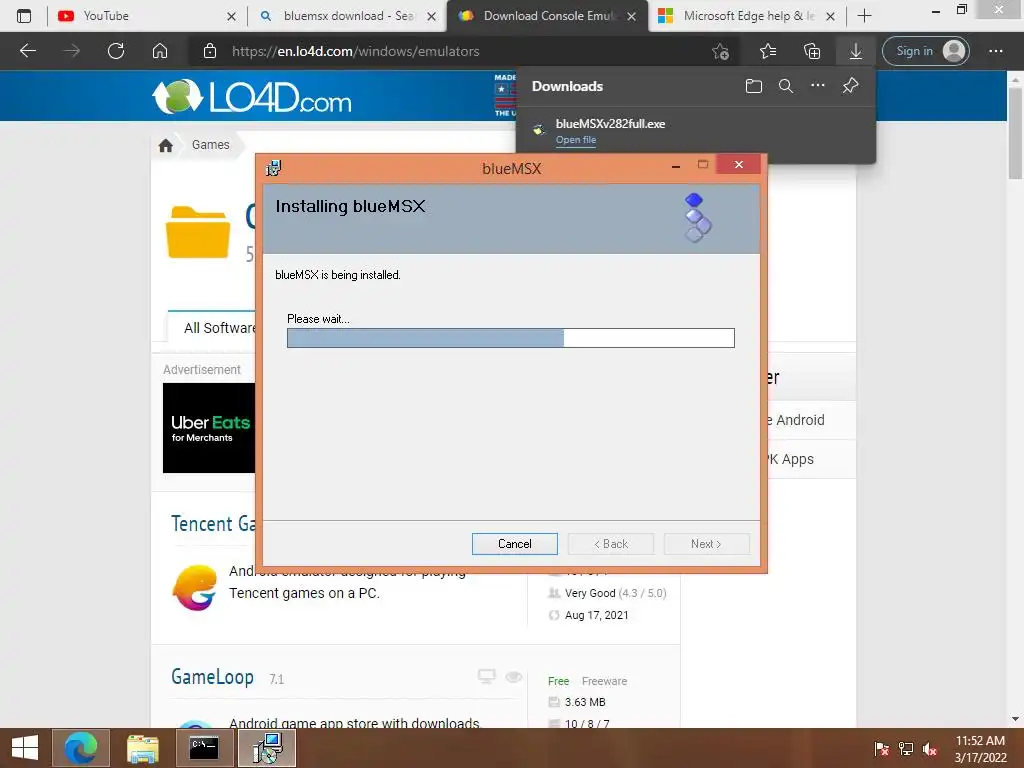Click the installation progress bar
This screenshot has width=1024, height=768.
[x=511, y=338]
